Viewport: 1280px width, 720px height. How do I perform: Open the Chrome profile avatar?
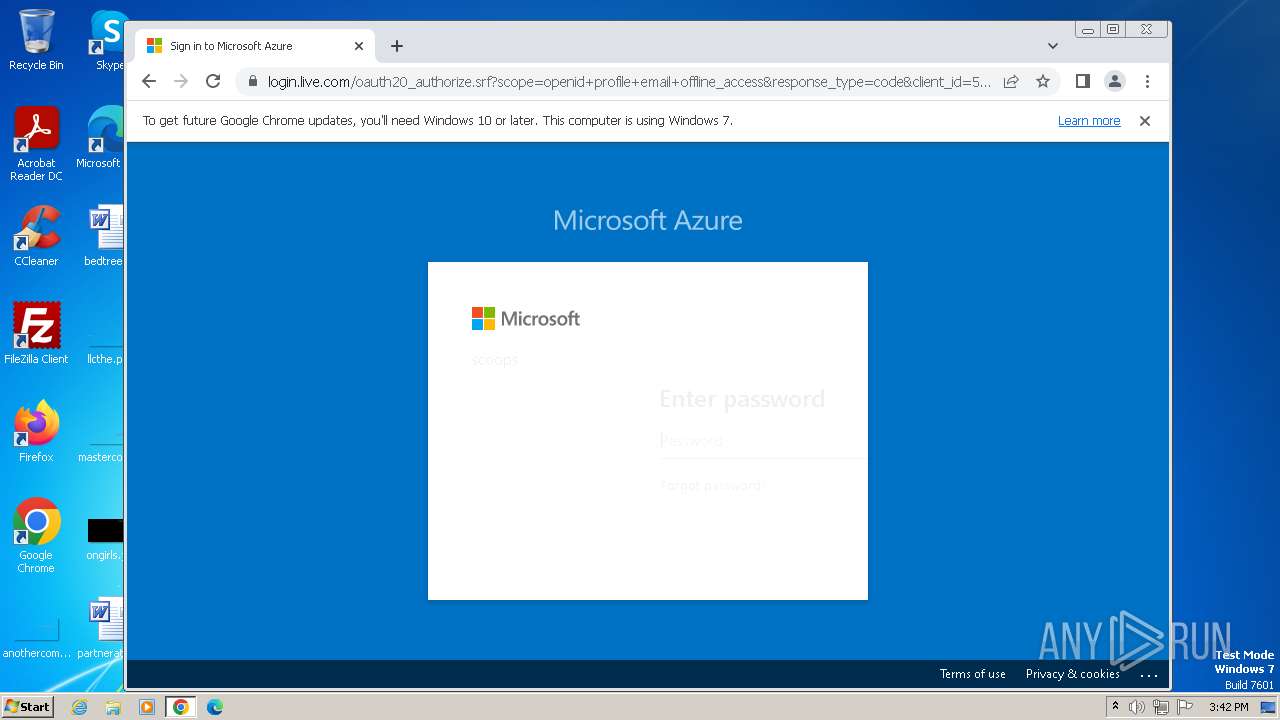pos(1114,81)
